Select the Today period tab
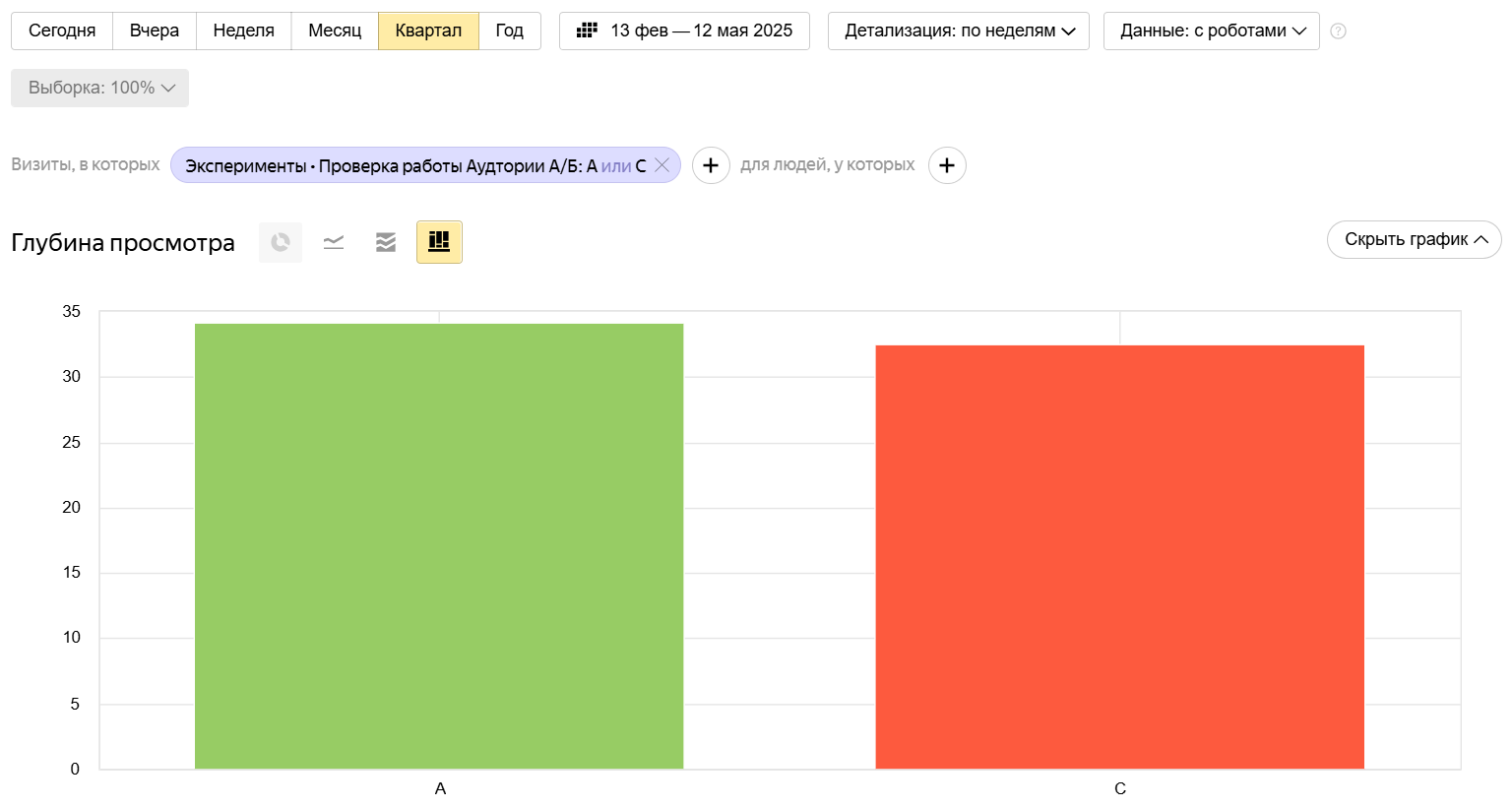This screenshot has width=1512, height=808. [62, 31]
